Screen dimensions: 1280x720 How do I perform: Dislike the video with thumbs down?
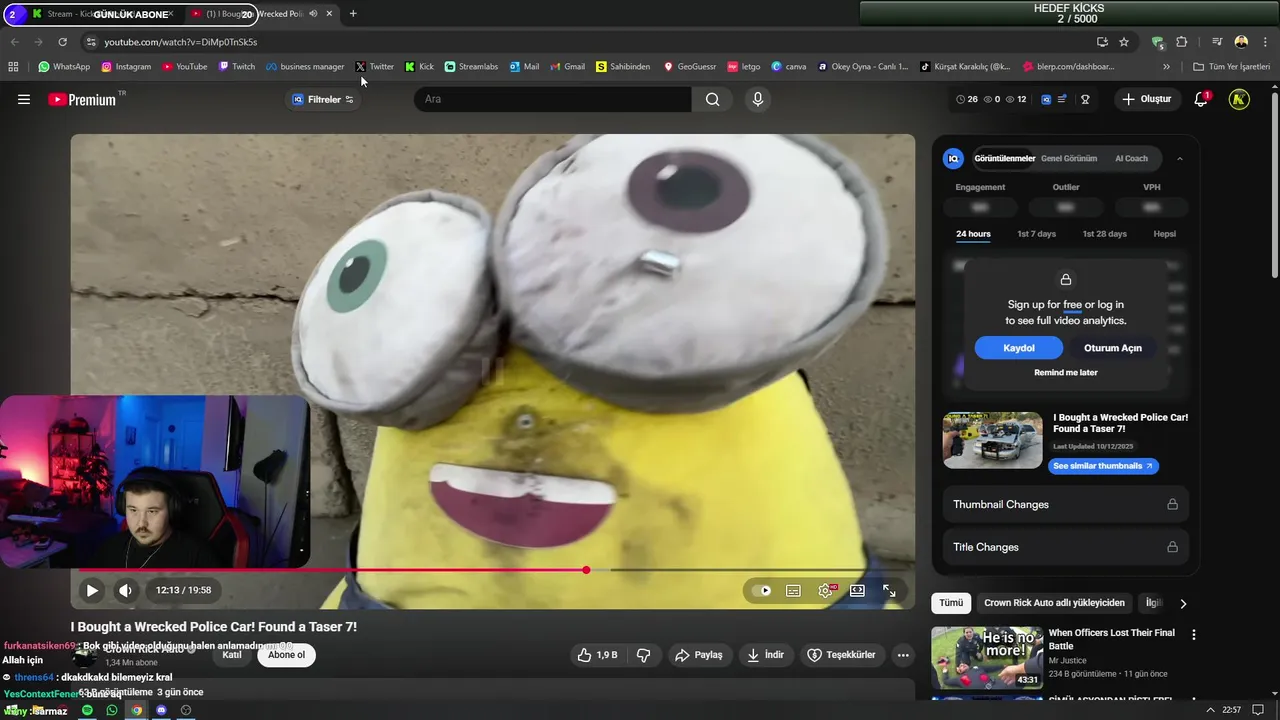(x=643, y=655)
